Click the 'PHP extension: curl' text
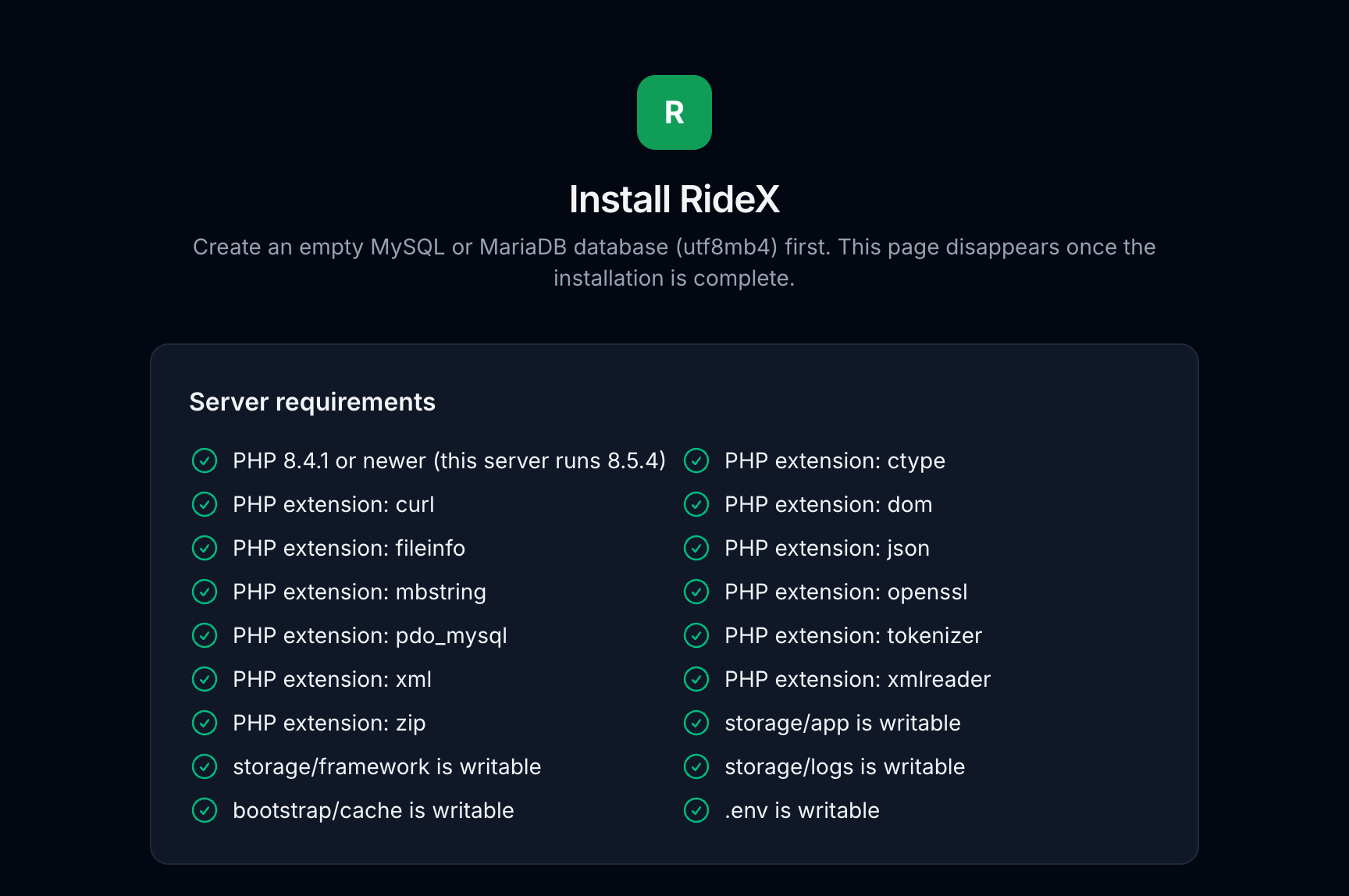This screenshot has width=1349, height=896. (x=333, y=504)
